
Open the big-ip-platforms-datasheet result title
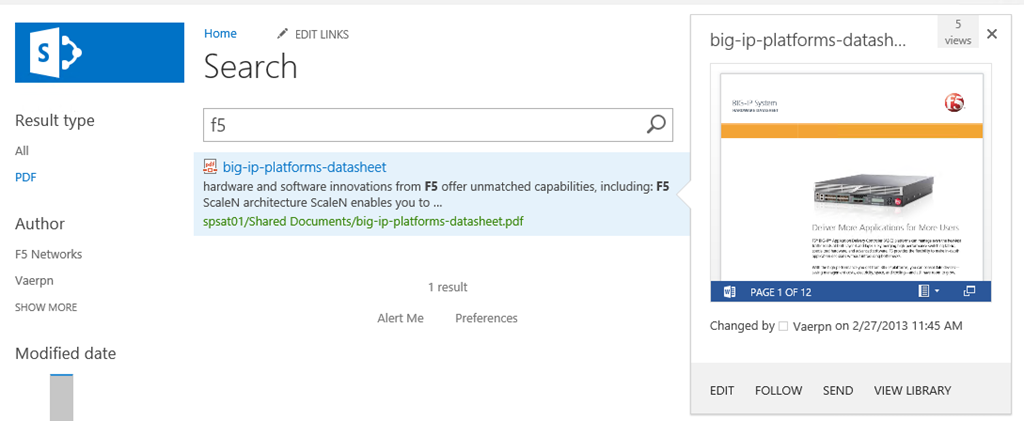(x=304, y=166)
